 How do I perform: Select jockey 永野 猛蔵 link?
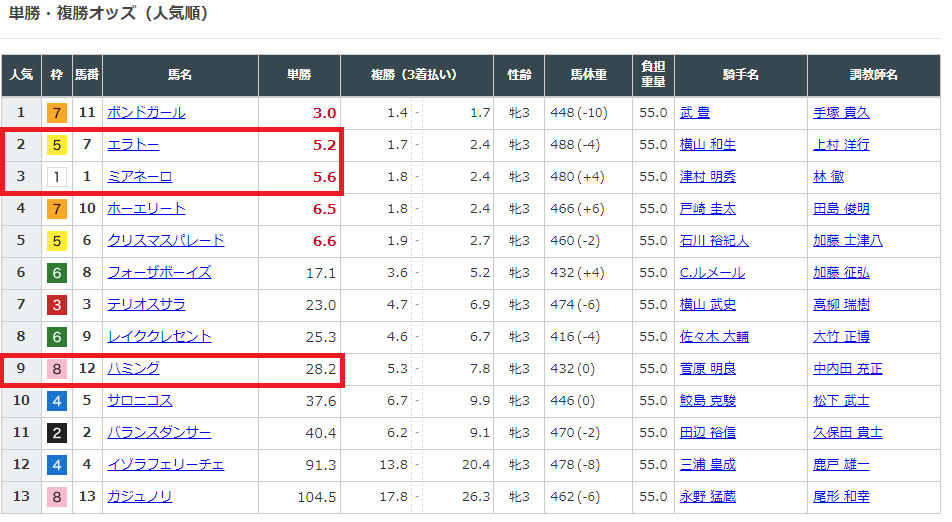pyautogui.click(x=707, y=497)
